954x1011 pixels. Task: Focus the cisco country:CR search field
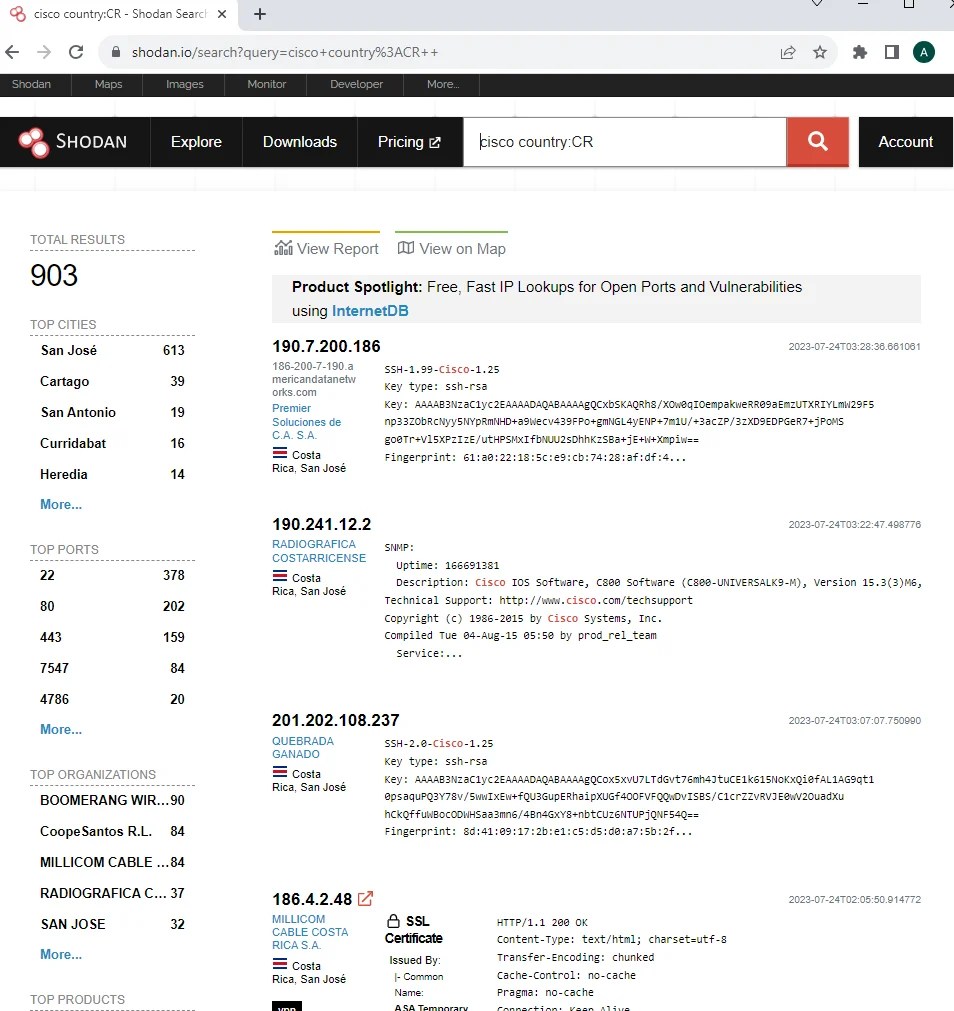(x=625, y=142)
